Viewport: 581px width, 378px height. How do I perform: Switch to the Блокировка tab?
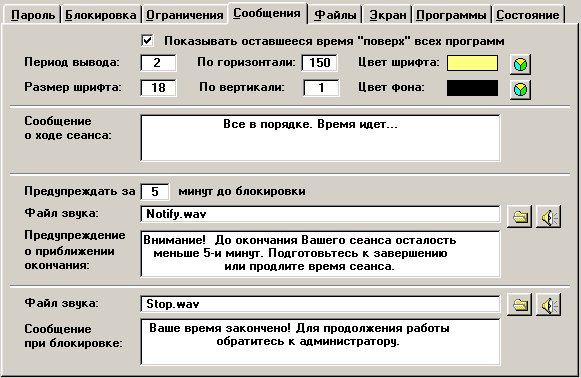point(100,15)
